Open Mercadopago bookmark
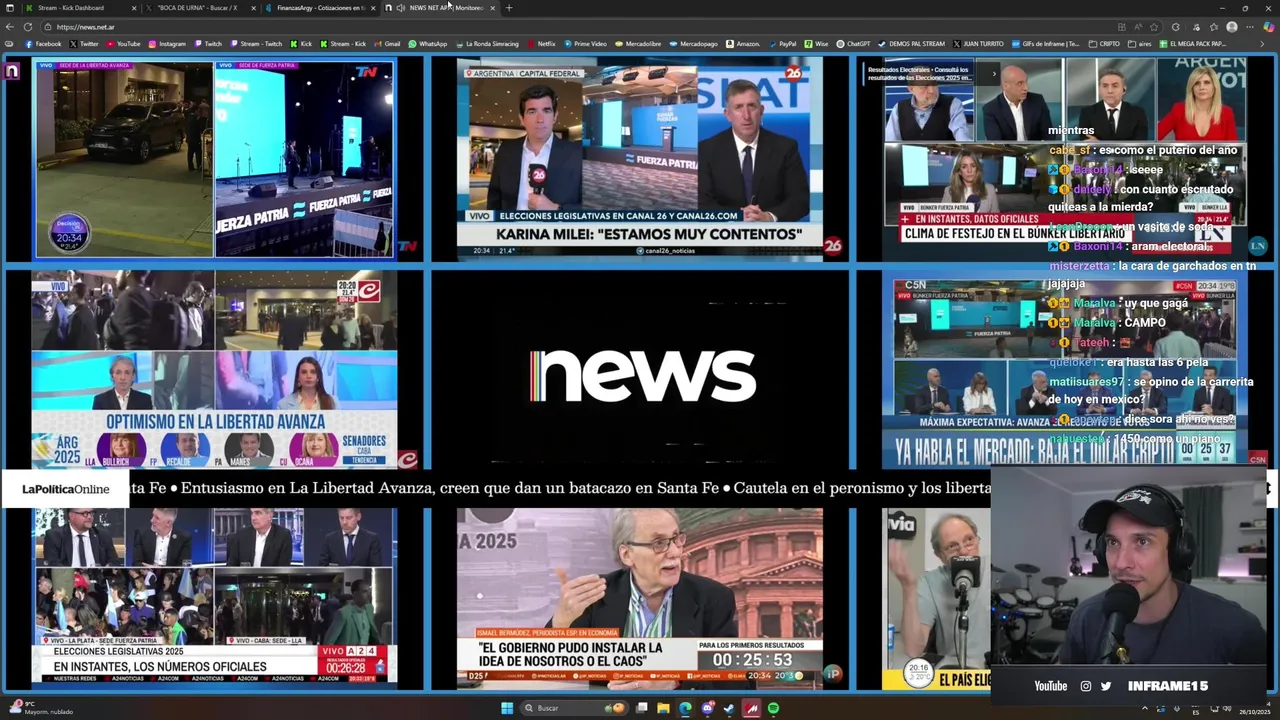Image resolution: width=1280 pixels, height=720 pixels. tap(693, 44)
